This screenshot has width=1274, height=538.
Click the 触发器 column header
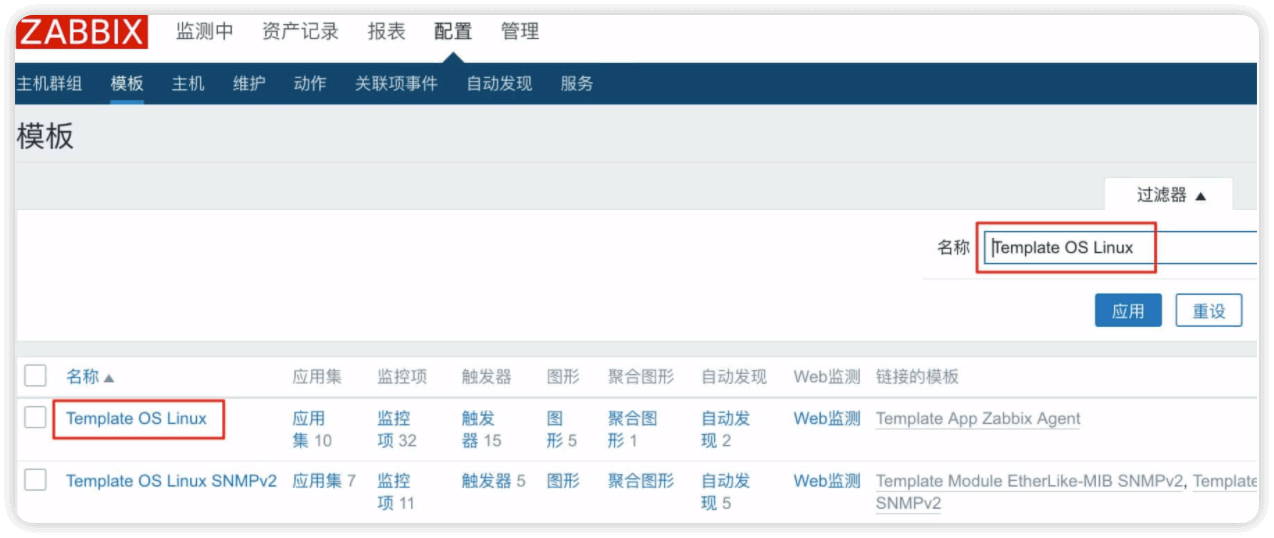pos(486,377)
